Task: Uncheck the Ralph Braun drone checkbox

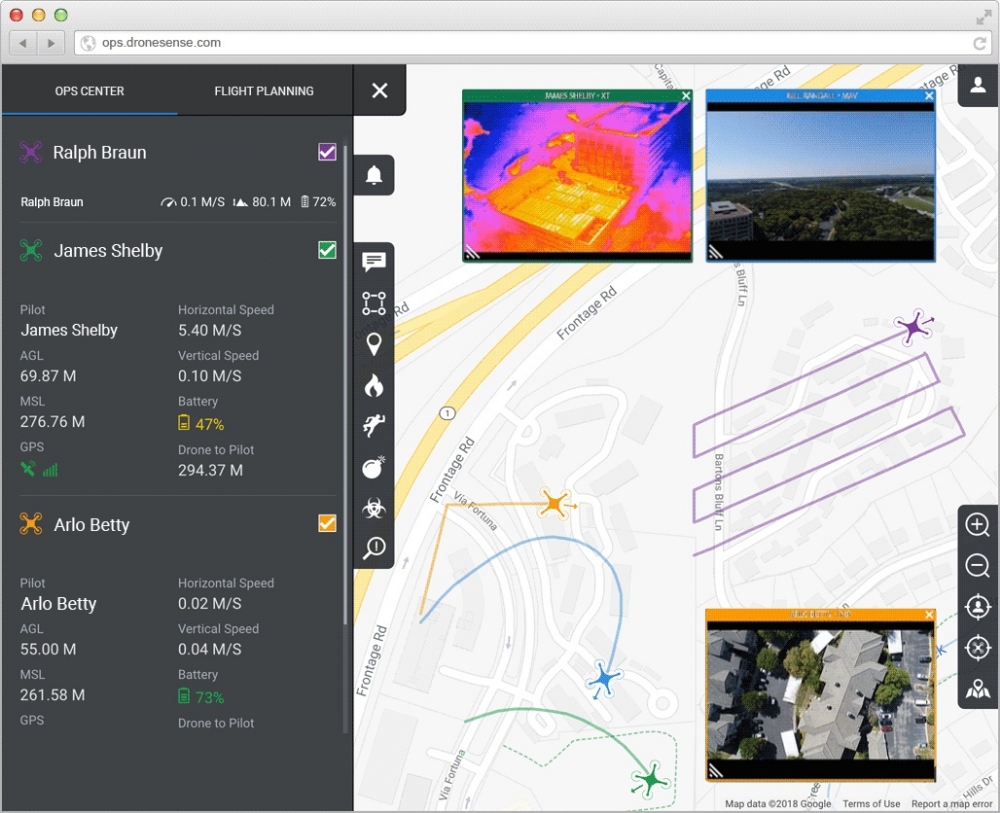Action: coord(327,152)
